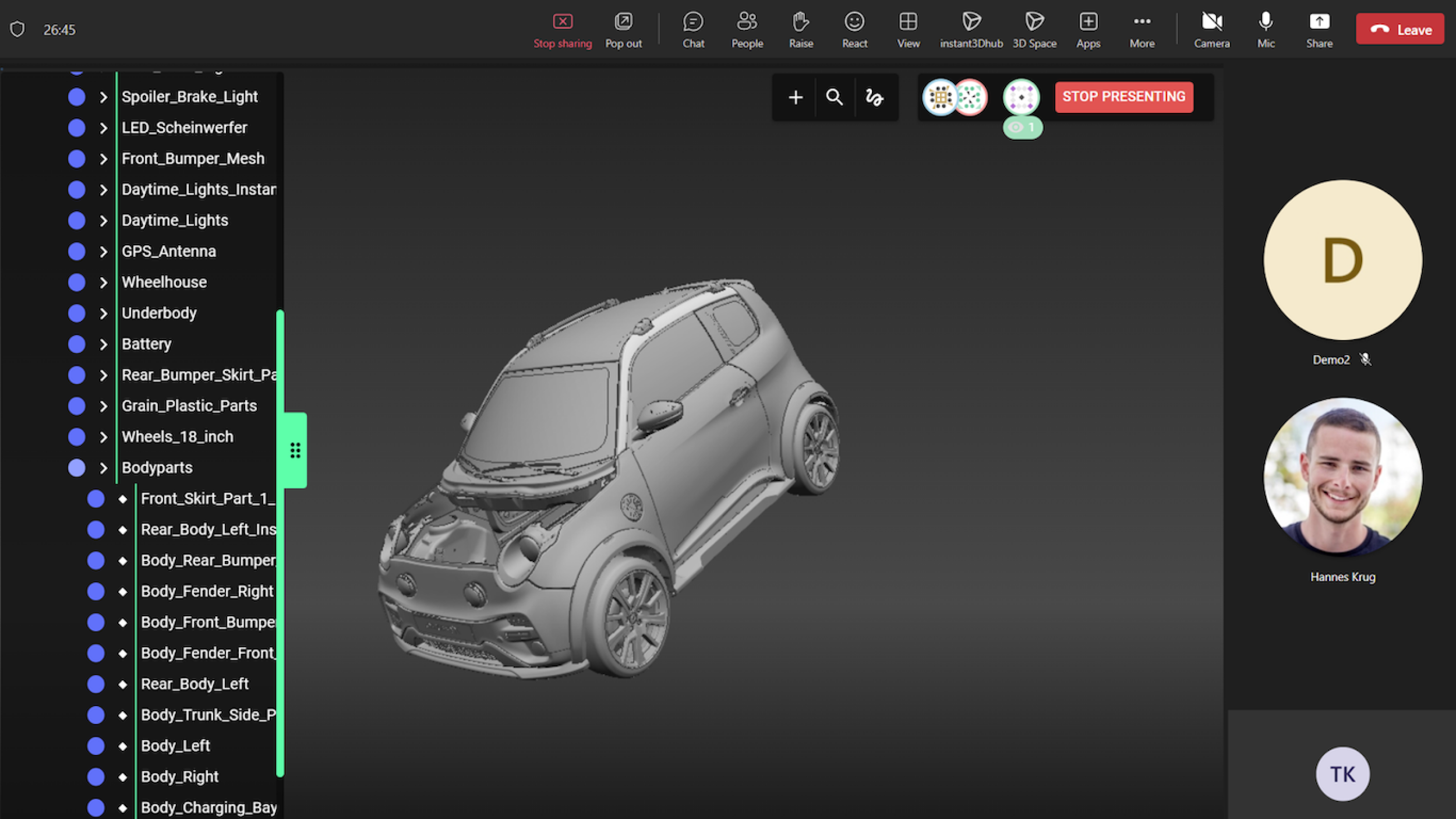Open the 3D Space icon

point(1035,29)
